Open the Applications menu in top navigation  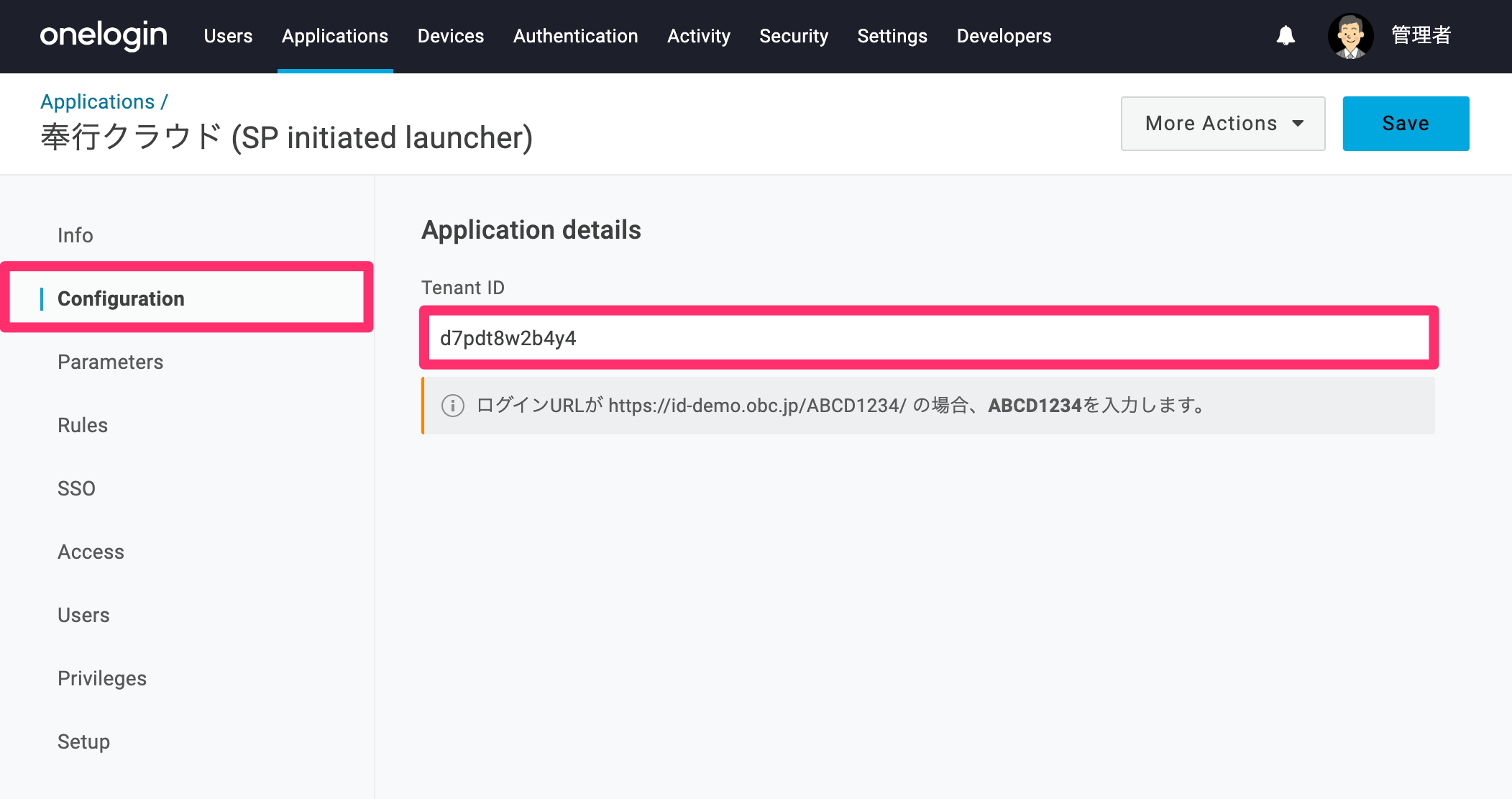(x=335, y=36)
